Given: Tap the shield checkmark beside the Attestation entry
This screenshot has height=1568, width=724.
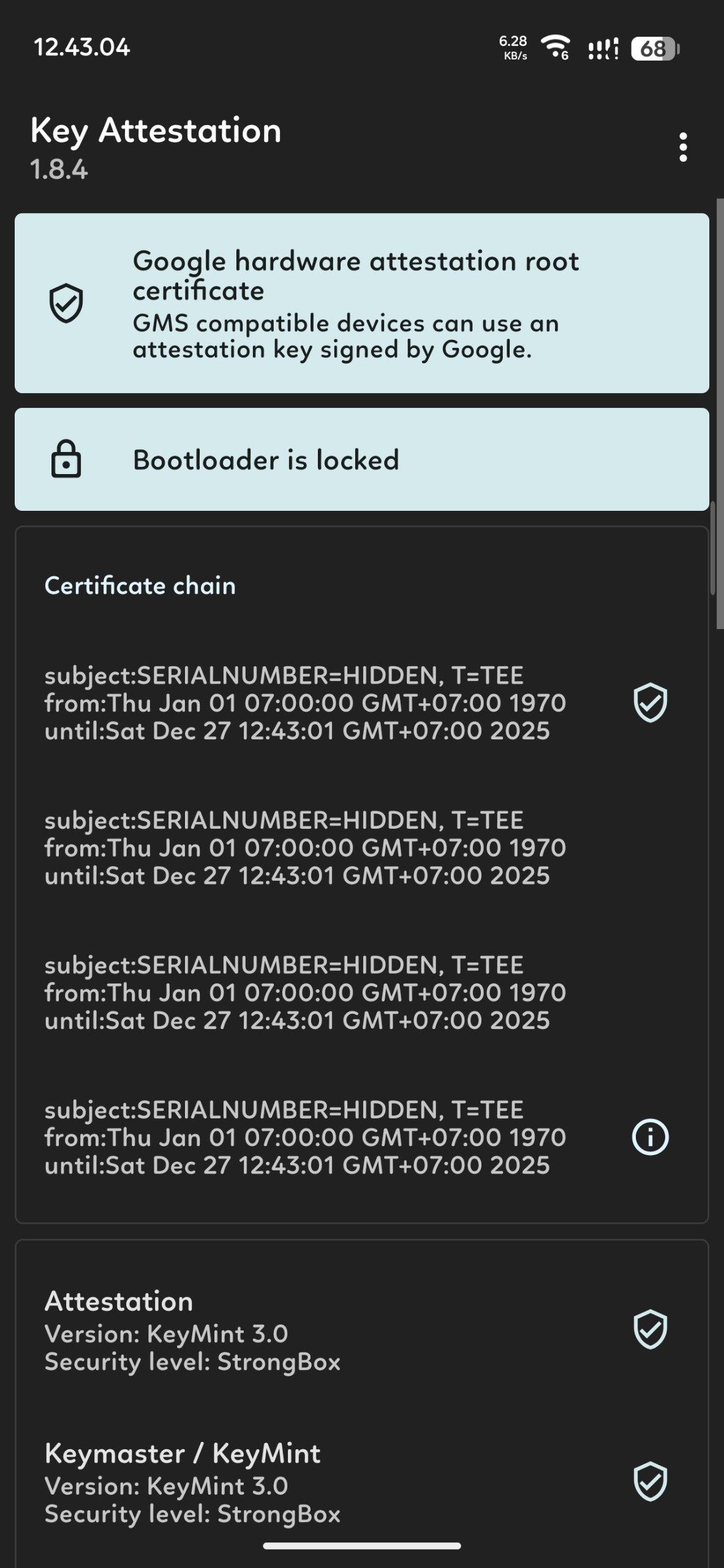Looking at the screenshot, I should (650, 1329).
